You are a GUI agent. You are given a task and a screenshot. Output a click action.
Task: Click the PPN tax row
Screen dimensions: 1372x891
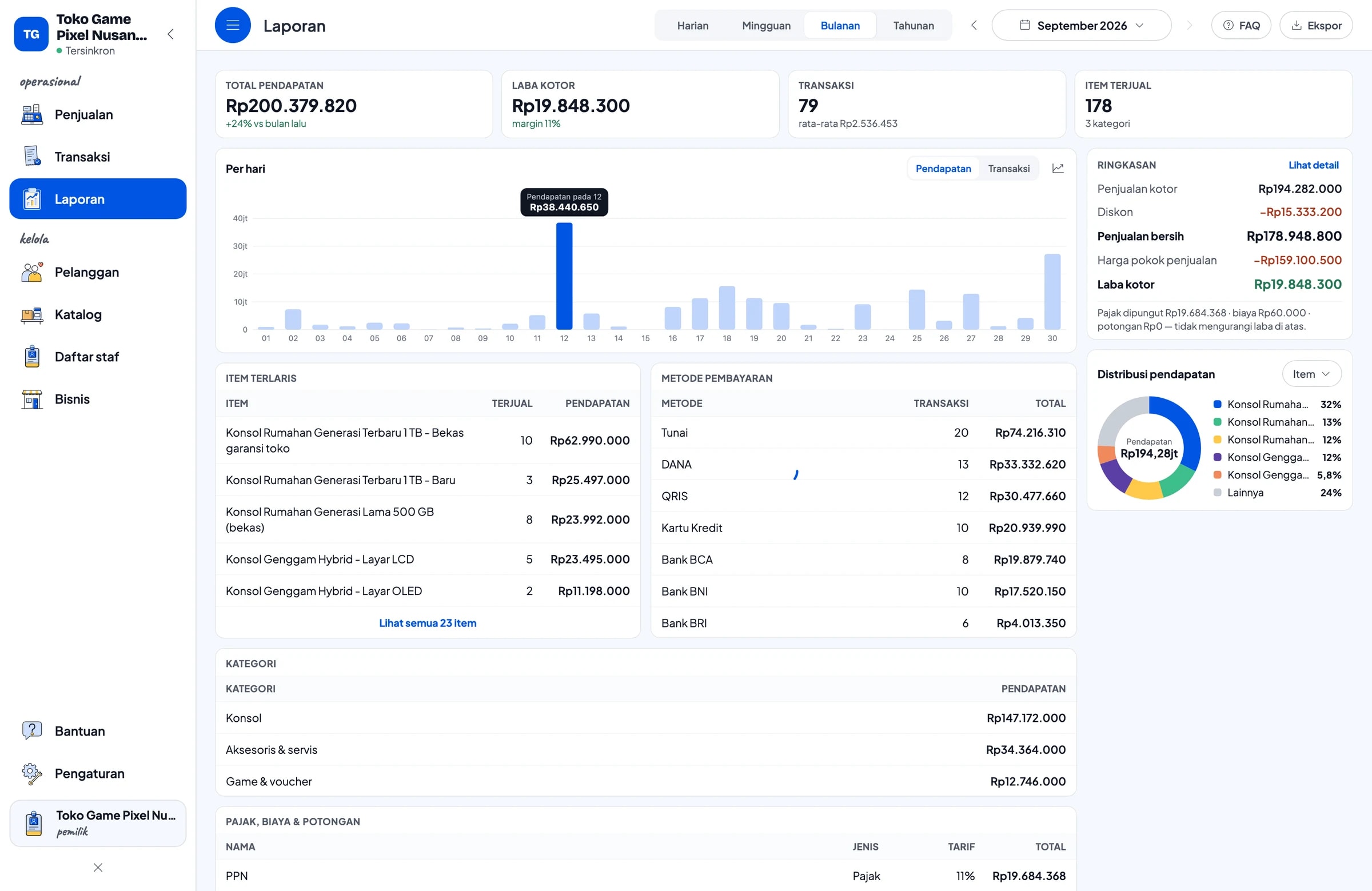[x=645, y=876]
